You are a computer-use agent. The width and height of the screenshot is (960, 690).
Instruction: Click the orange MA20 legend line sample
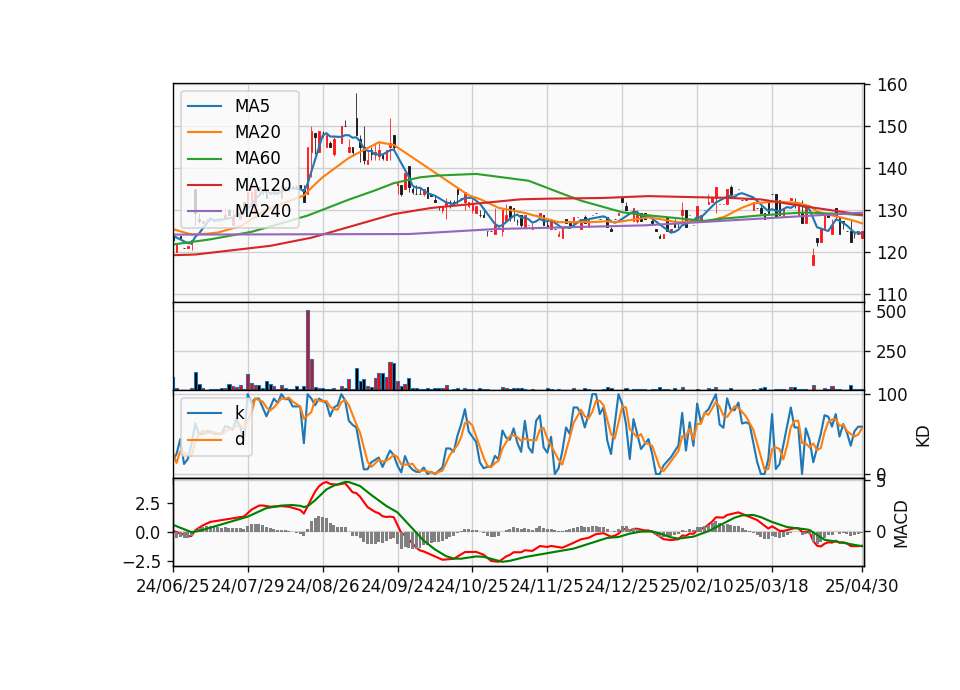click(x=204, y=132)
